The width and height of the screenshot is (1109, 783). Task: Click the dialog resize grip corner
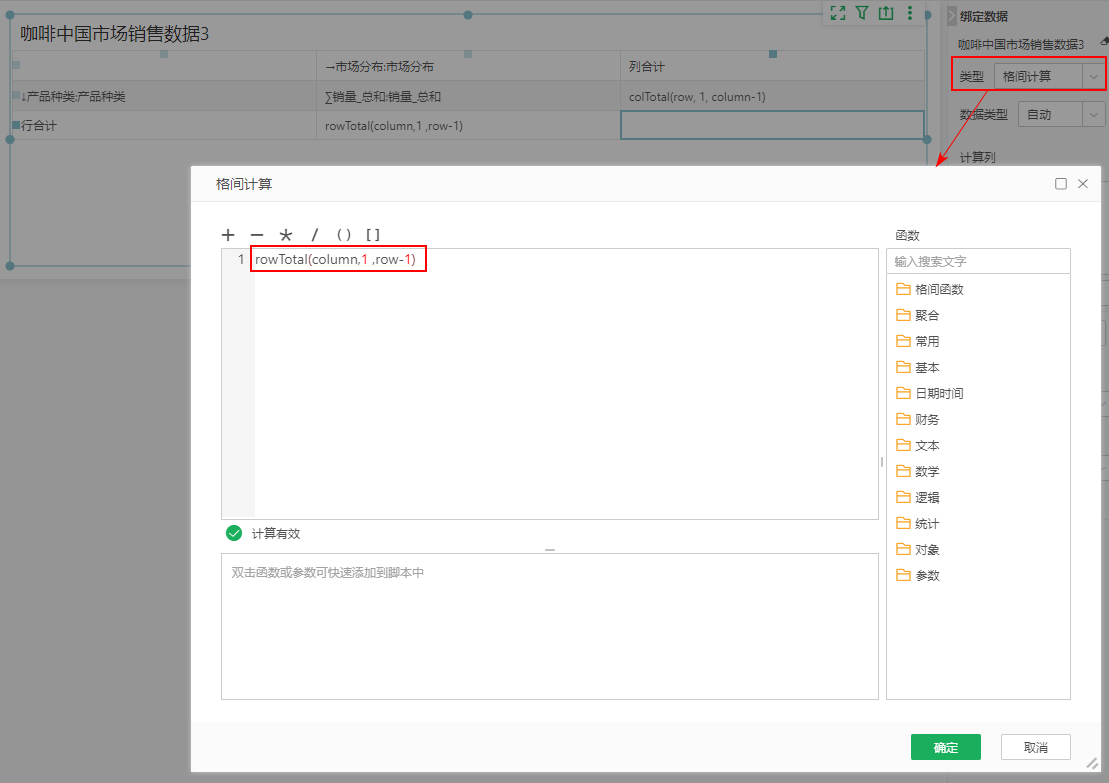pyautogui.click(x=1093, y=764)
